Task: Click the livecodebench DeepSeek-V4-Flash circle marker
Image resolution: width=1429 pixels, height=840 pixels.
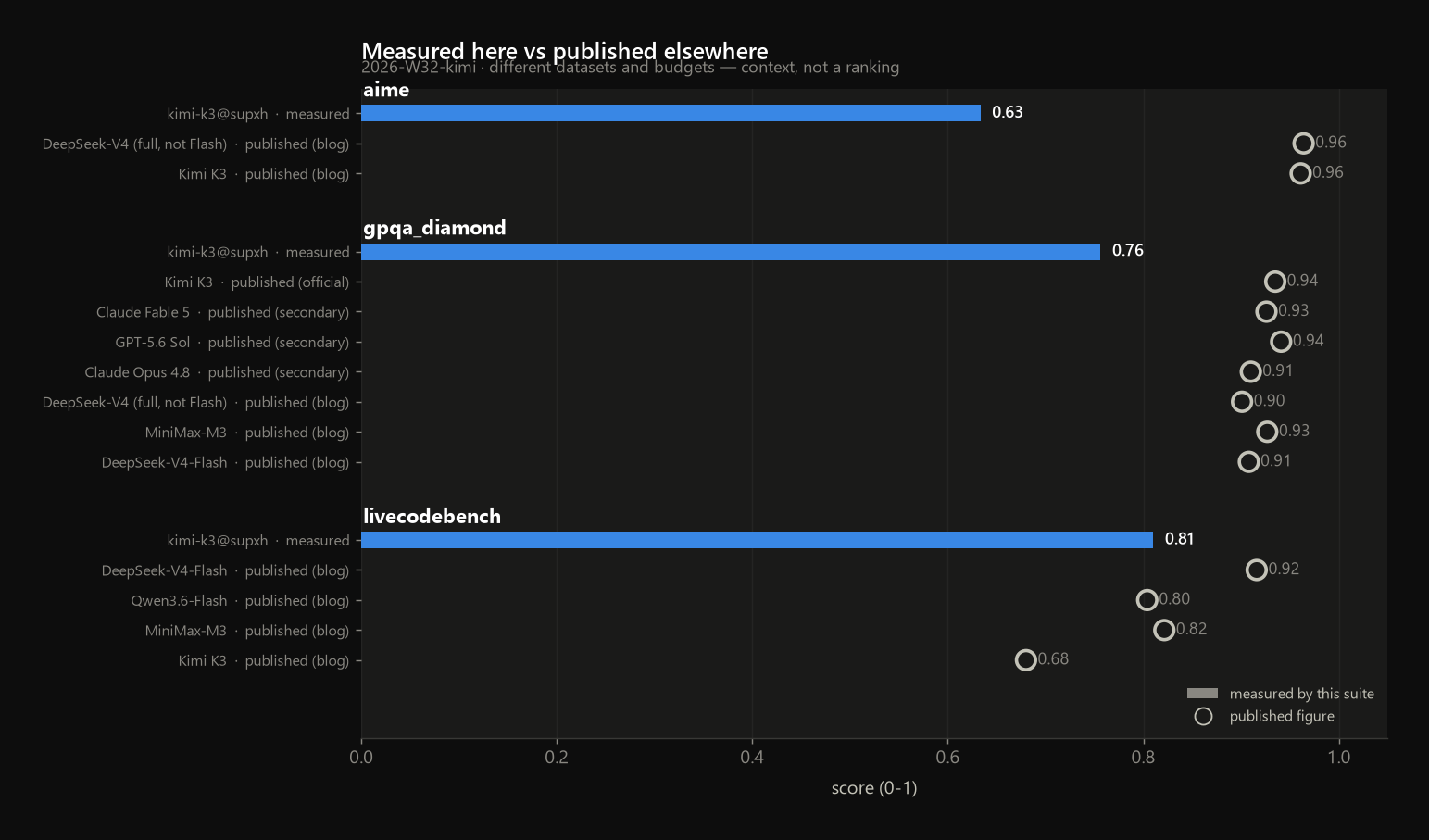Action: coord(1257,570)
